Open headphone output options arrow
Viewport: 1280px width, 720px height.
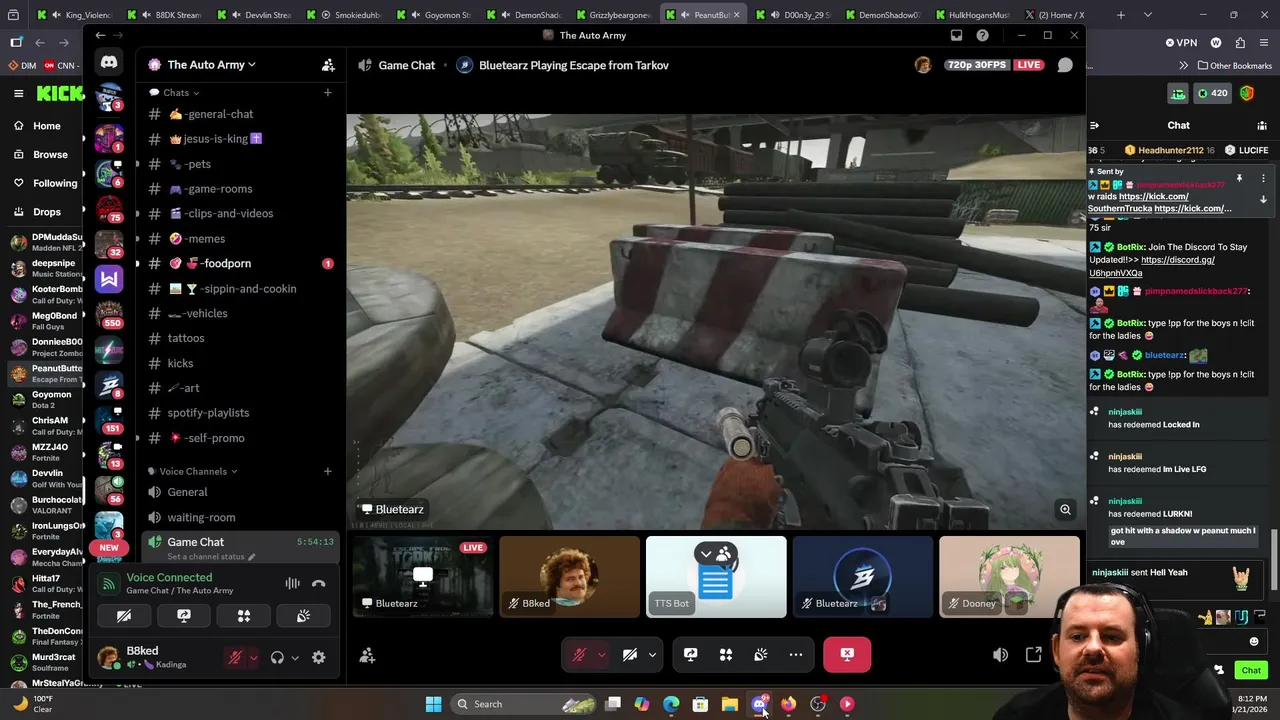click(294, 657)
